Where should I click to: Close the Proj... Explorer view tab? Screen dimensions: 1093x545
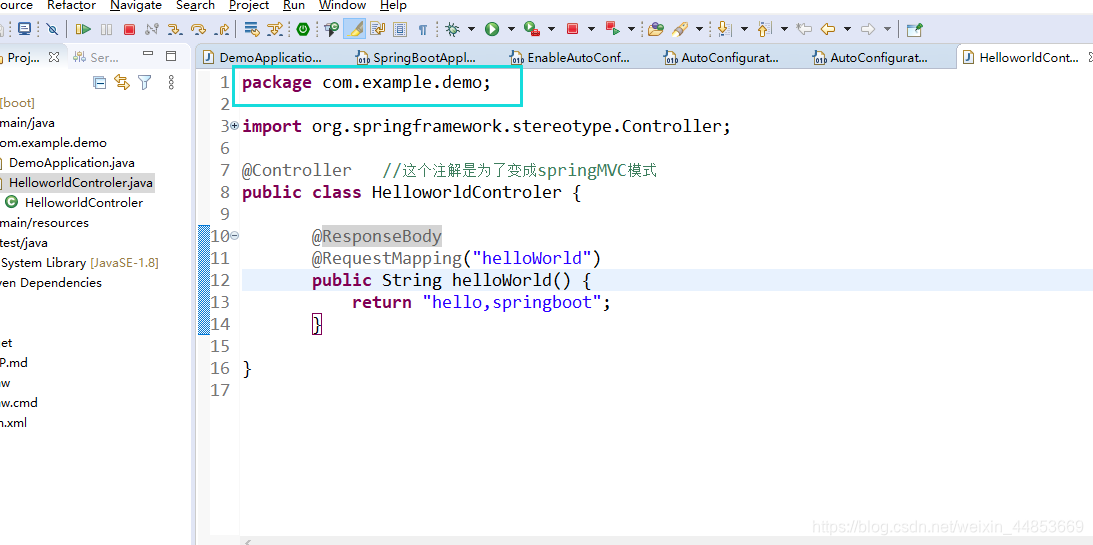click(54, 57)
